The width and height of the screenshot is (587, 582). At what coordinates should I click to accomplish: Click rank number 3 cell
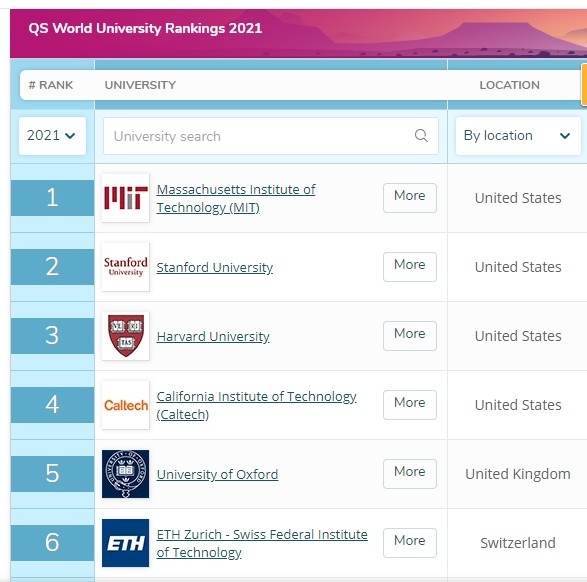tap(52, 336)
